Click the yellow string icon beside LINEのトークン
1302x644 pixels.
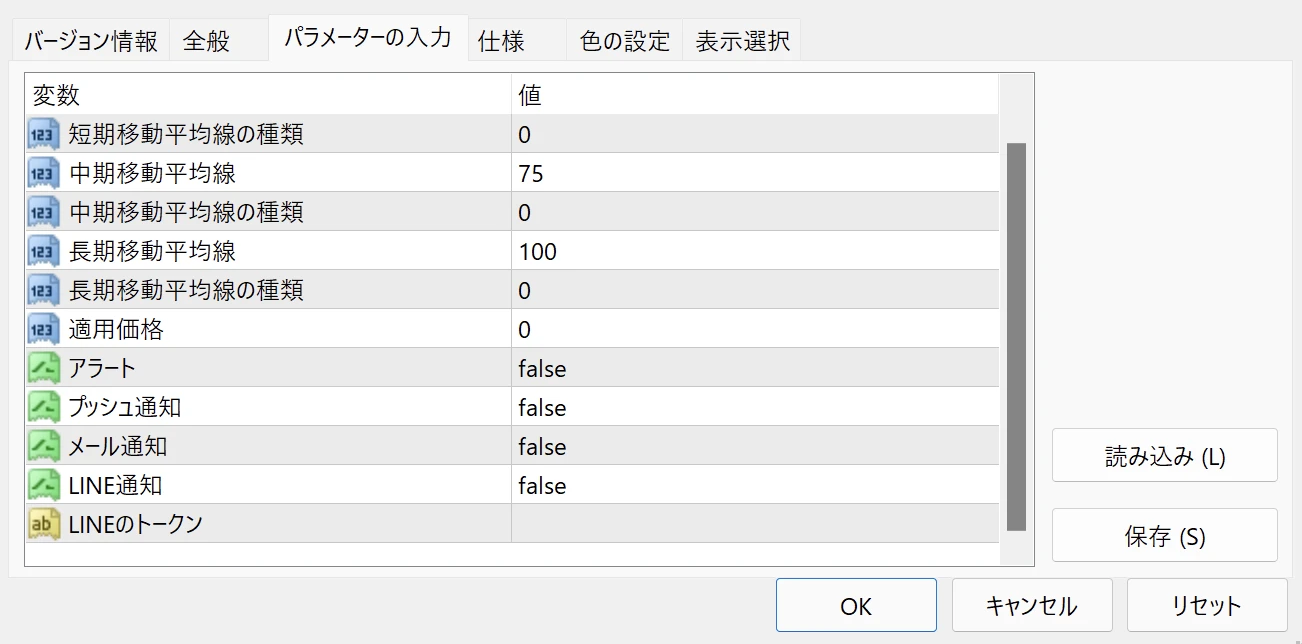pyautogui.click(x=44, y=524)
